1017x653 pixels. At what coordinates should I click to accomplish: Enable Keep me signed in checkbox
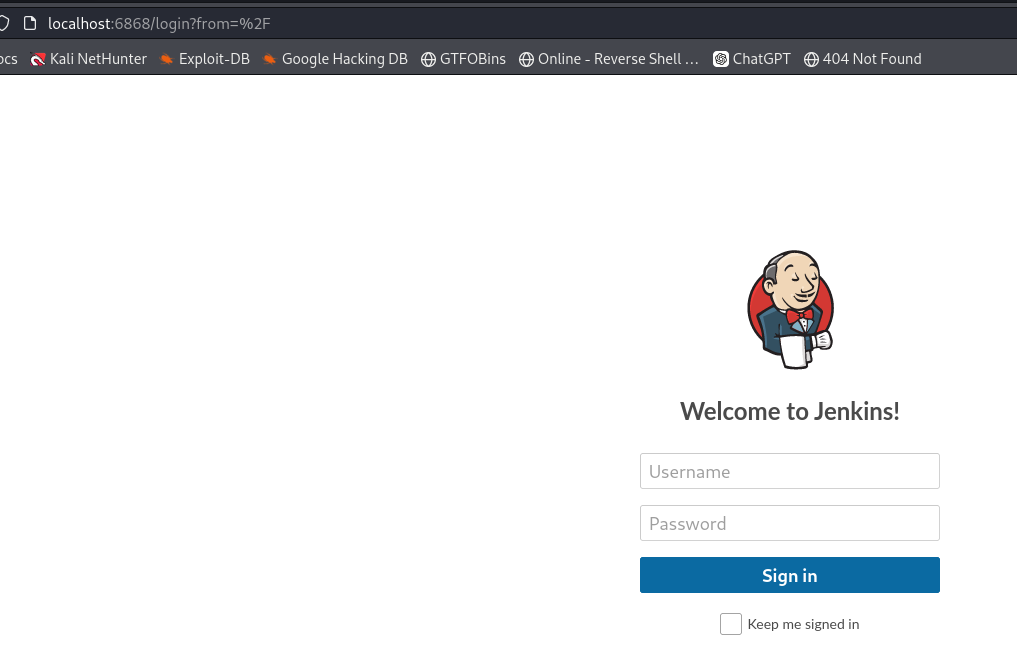click(x=730, y=624)
